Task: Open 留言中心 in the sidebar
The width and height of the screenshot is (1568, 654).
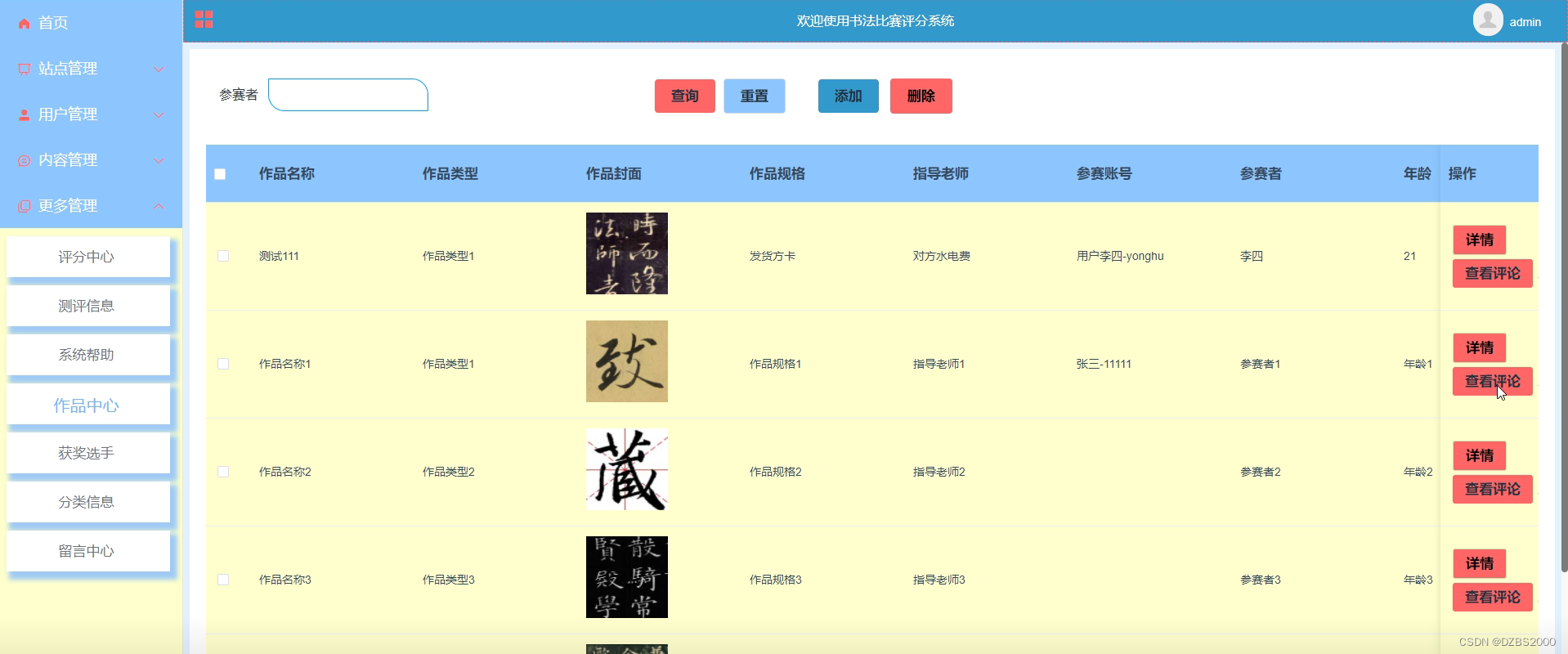Action: click(88, 551)
